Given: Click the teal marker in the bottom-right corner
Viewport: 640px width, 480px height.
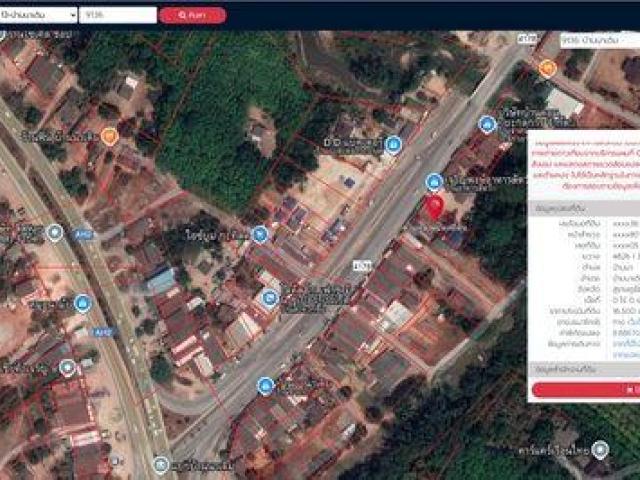Looking at the screenshot, I should (600, 449).
